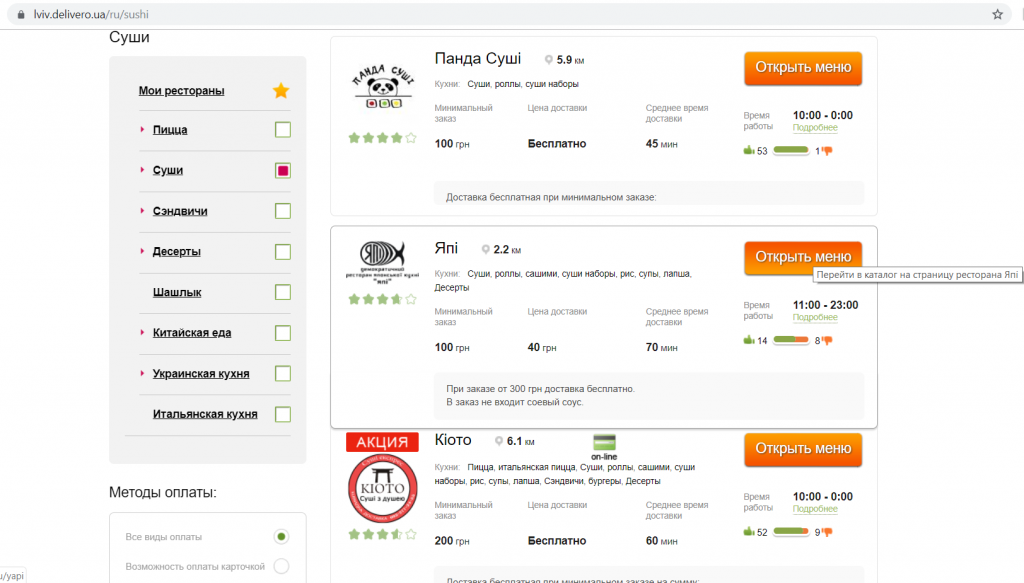Open the Итальянская кухня link
The image size is (1024, 583).
click(x=205, y=414)
